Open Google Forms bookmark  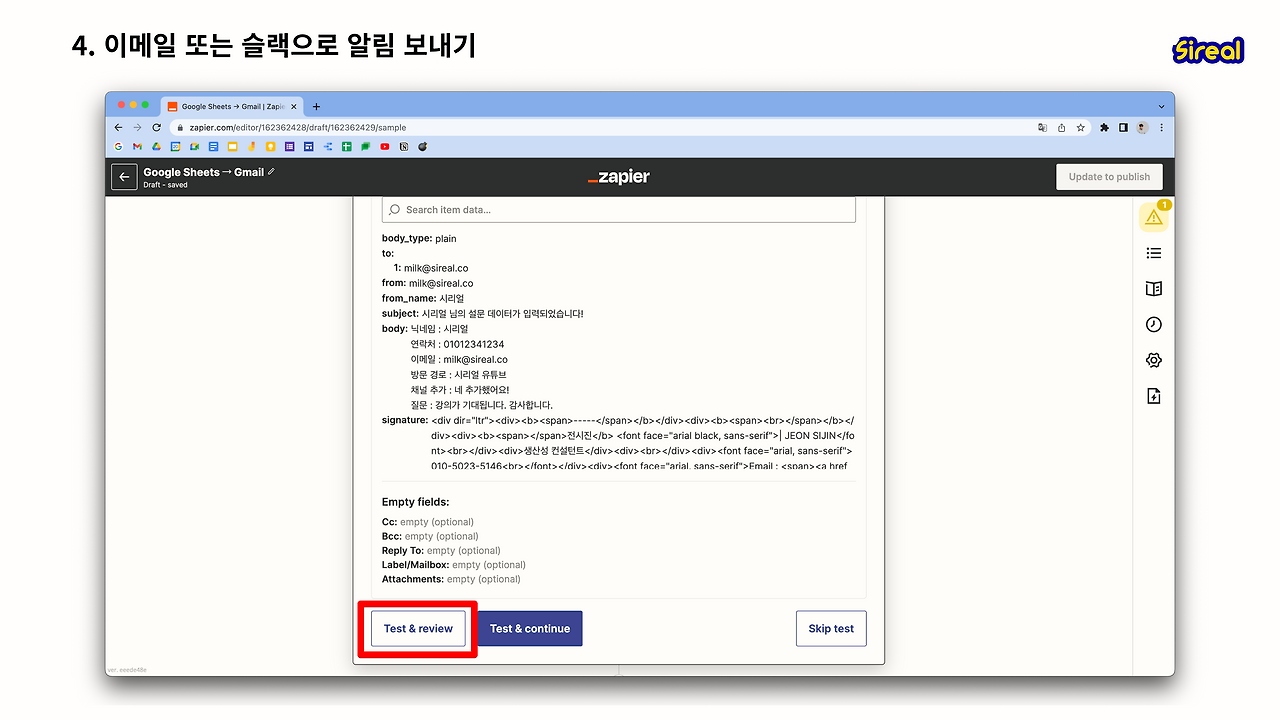[x=290, y=147]
